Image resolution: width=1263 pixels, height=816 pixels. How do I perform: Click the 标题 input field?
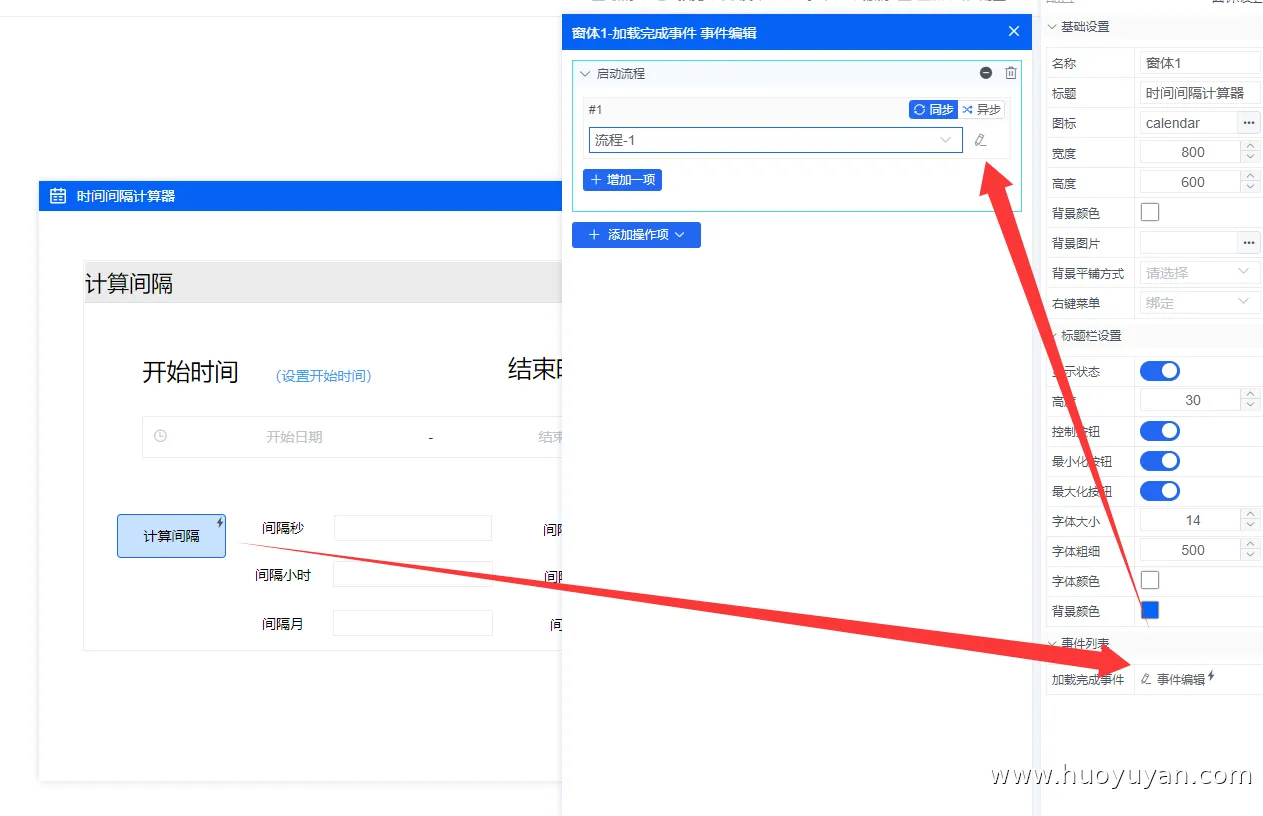point(1200,93)
